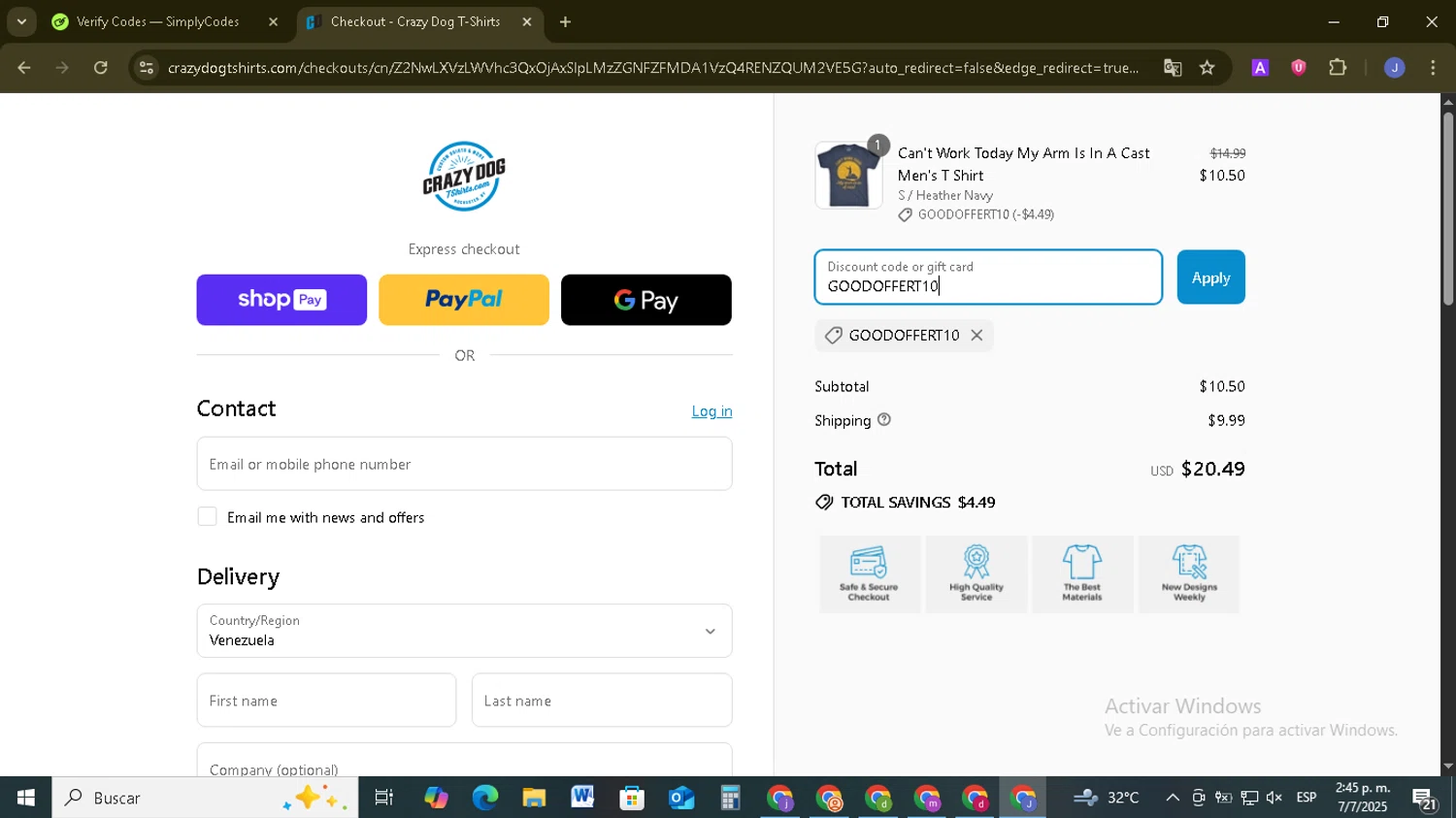
Task: Click the High Quality Service badge
Action: click(976, 573)
